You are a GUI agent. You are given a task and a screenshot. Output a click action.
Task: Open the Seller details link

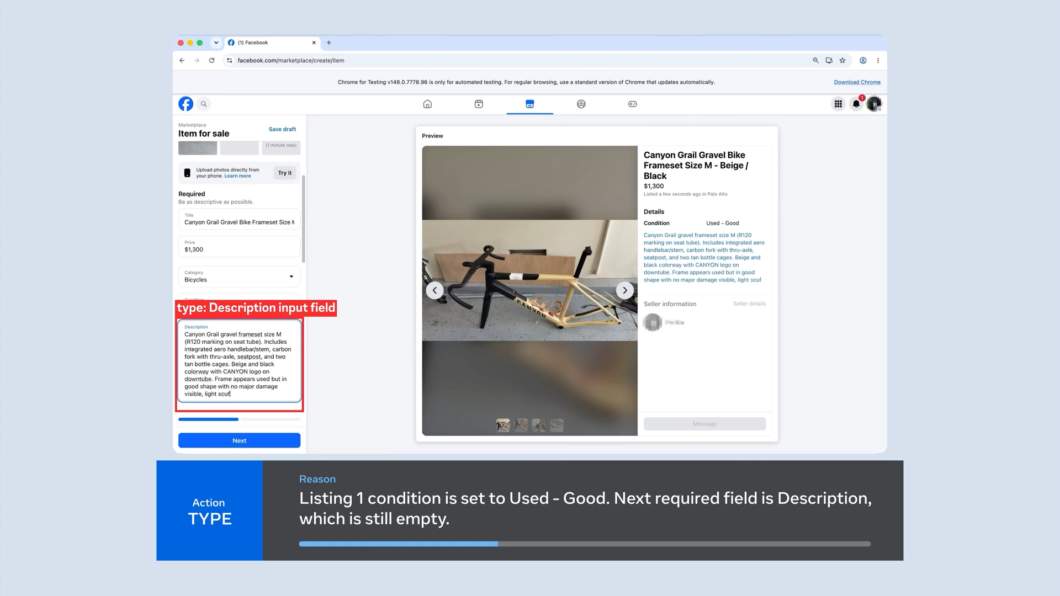(749, 303)
